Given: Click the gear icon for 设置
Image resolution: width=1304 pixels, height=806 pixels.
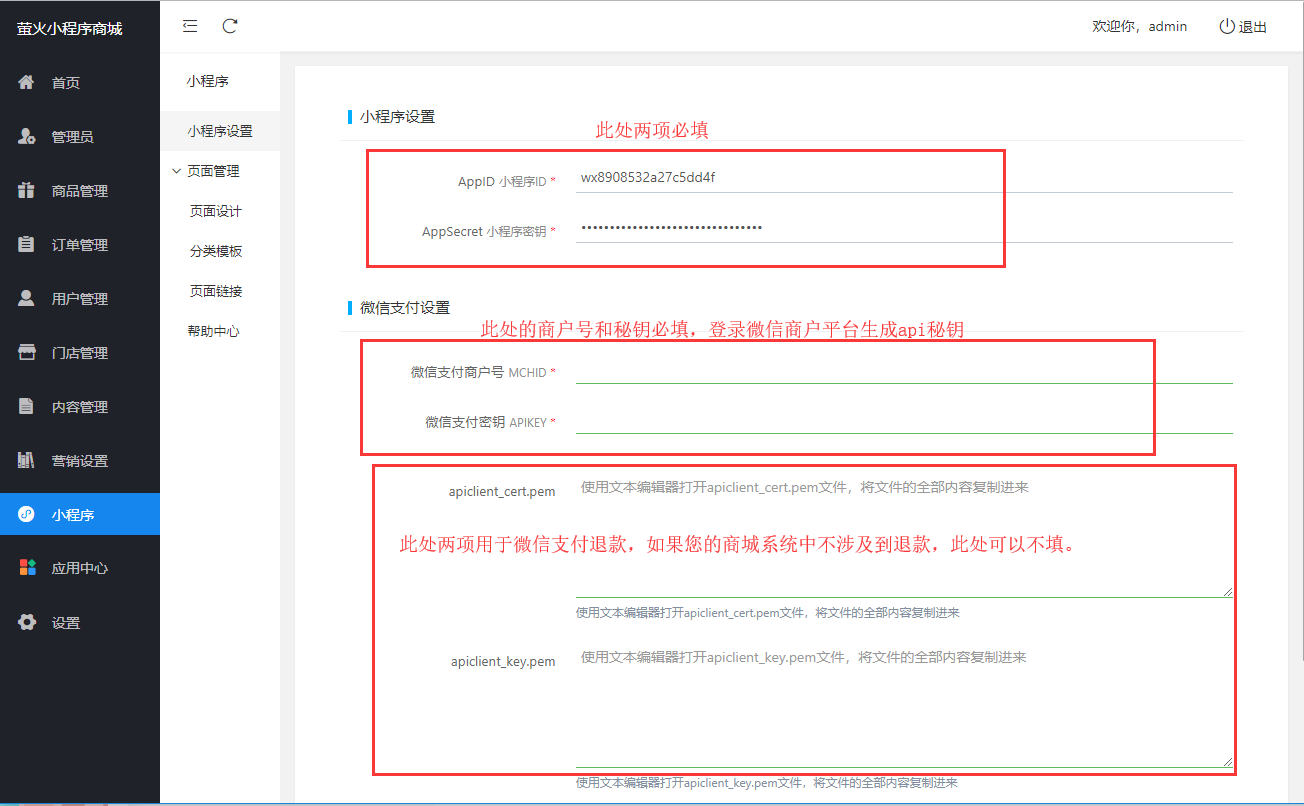Looking at the screenshot, I should 27,622.
